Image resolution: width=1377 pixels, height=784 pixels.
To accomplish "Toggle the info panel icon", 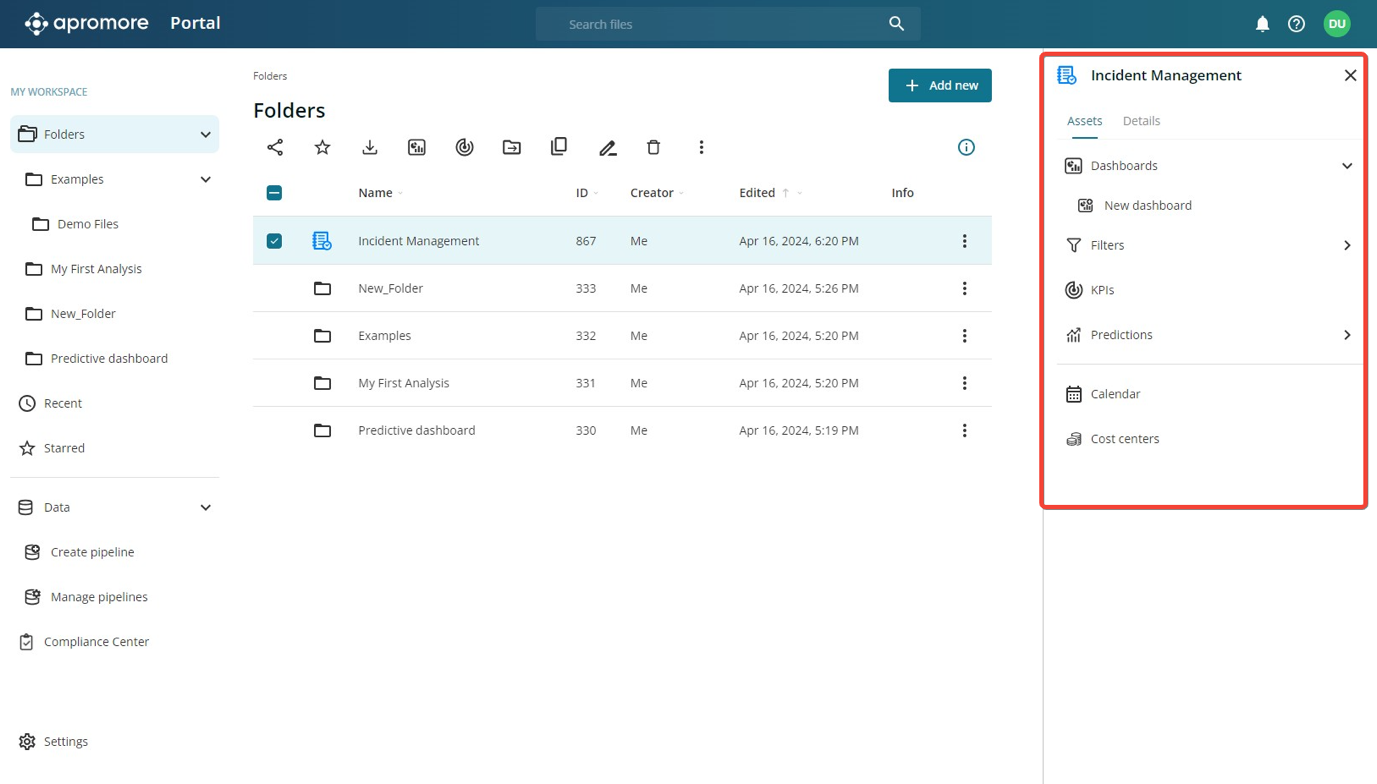I will (966, 147).
